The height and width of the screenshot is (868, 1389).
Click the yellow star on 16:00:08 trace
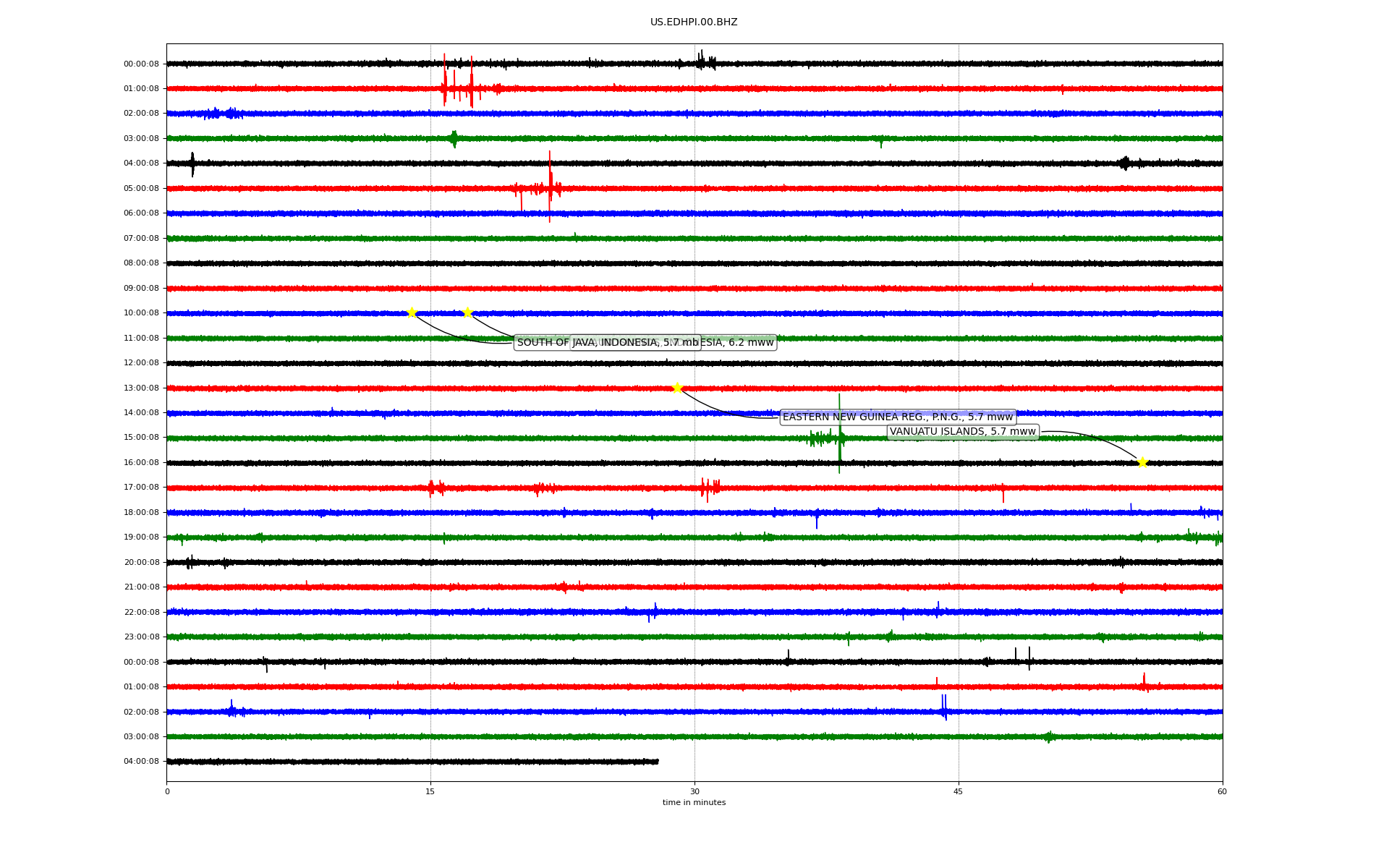click(1142, 462)
